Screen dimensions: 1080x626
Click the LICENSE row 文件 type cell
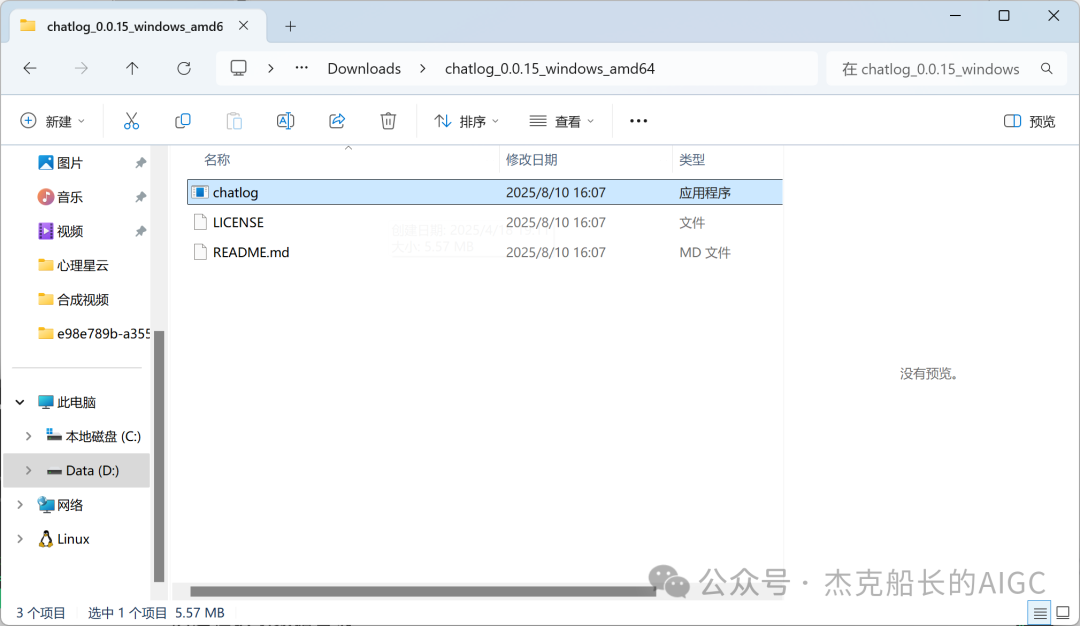(x=692, y=222)
